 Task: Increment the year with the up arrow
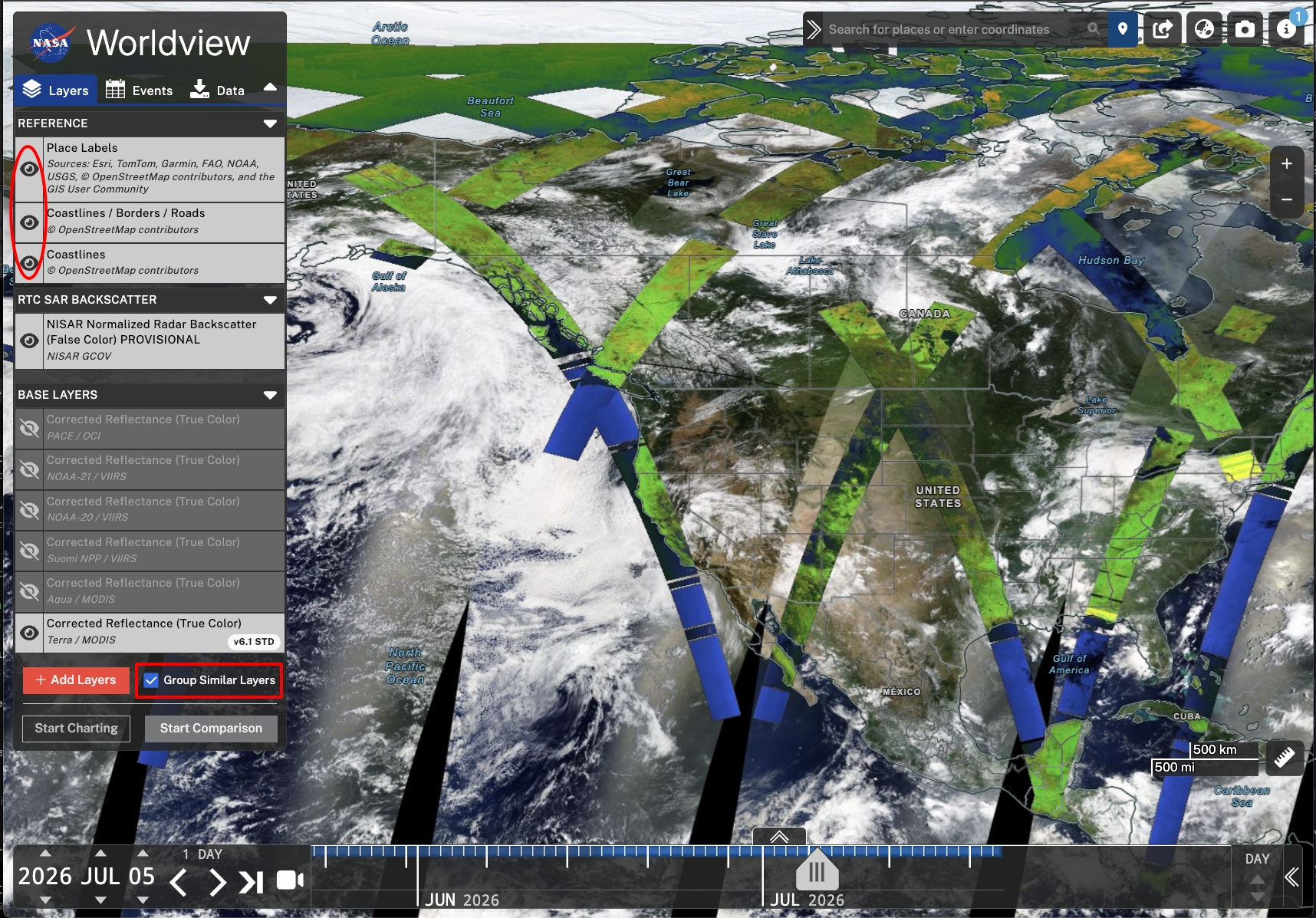click(45, 854)
